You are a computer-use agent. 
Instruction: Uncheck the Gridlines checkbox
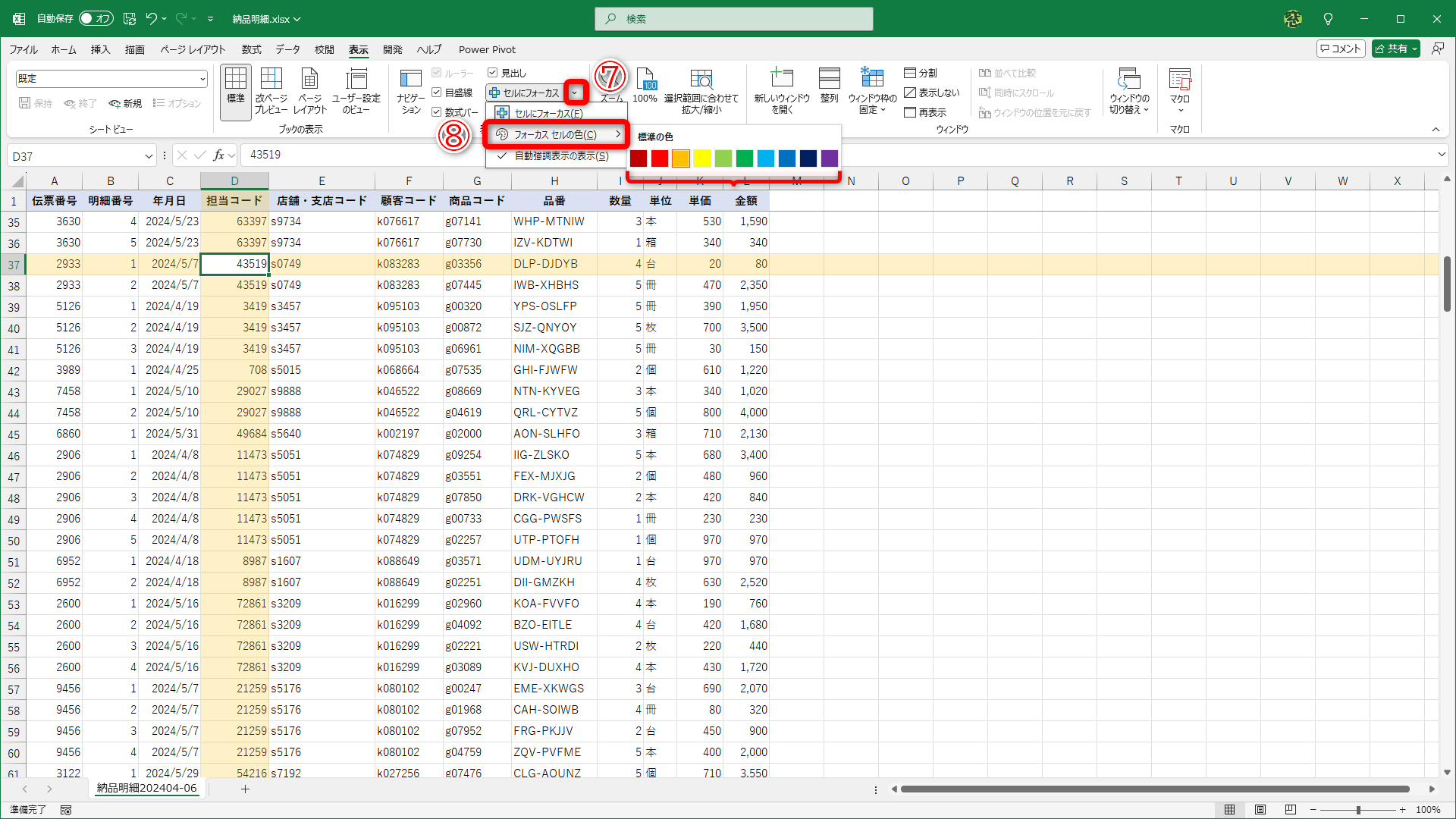pyautogui.click(x=437, y=93)
